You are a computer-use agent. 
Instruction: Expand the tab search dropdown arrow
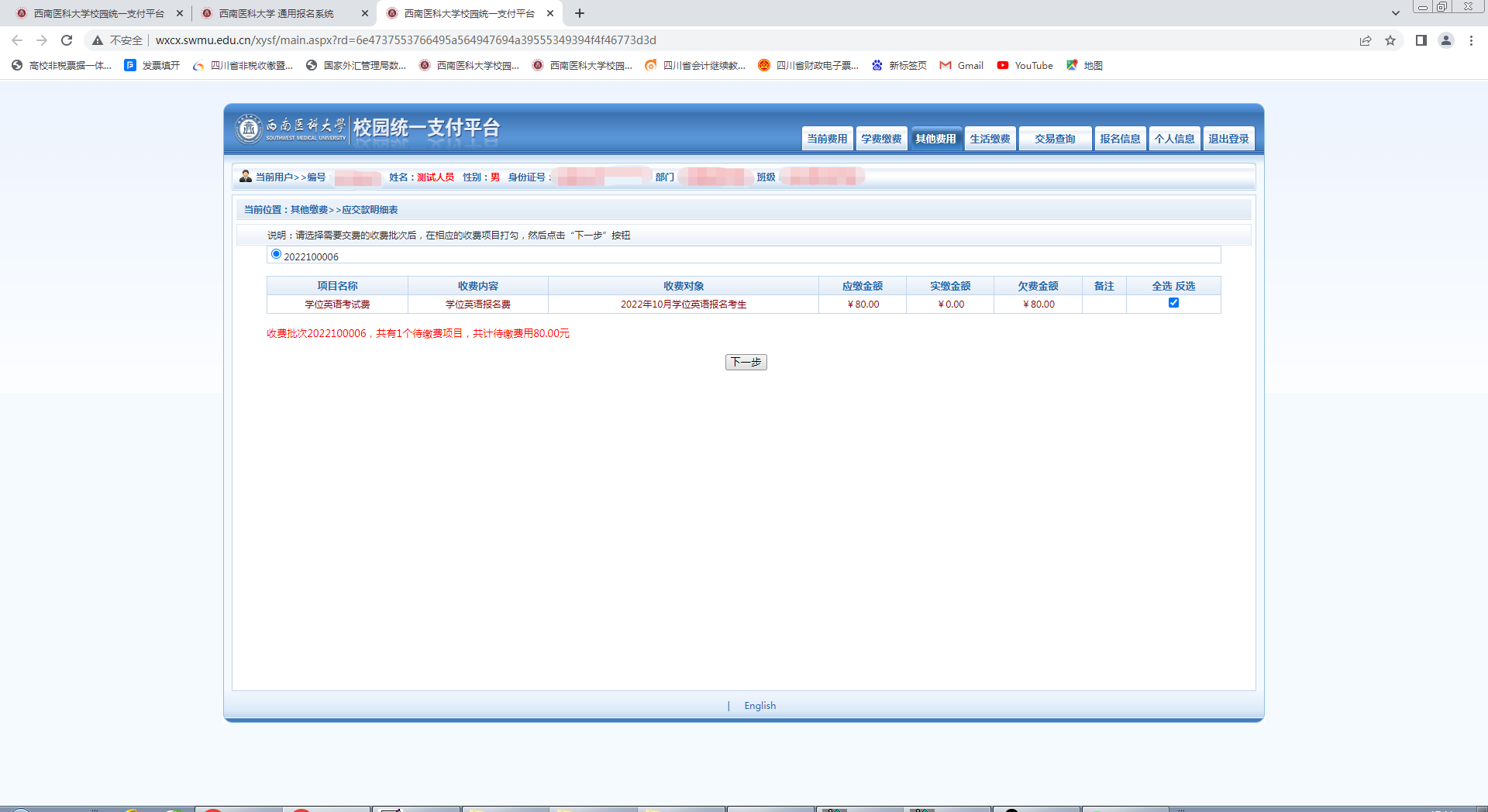(1395, 13)
